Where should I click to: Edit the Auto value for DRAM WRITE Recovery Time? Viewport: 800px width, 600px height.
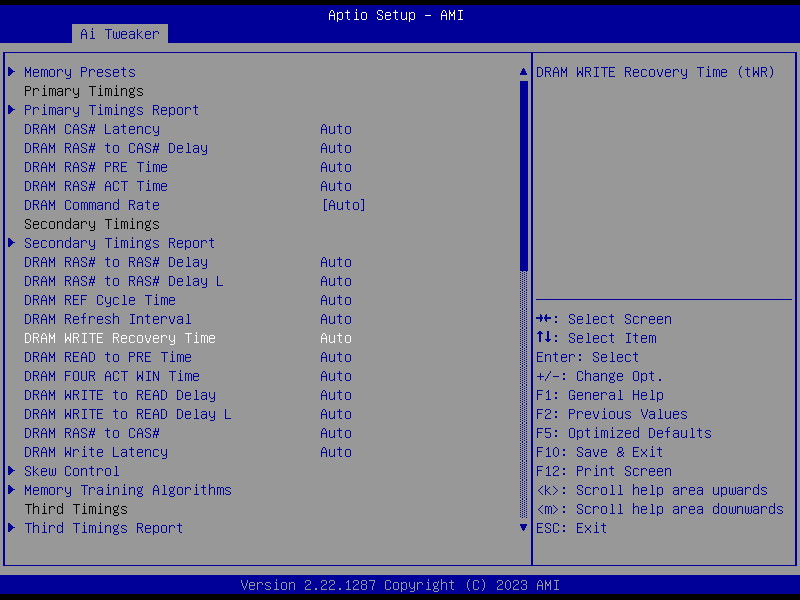[336, 338]
